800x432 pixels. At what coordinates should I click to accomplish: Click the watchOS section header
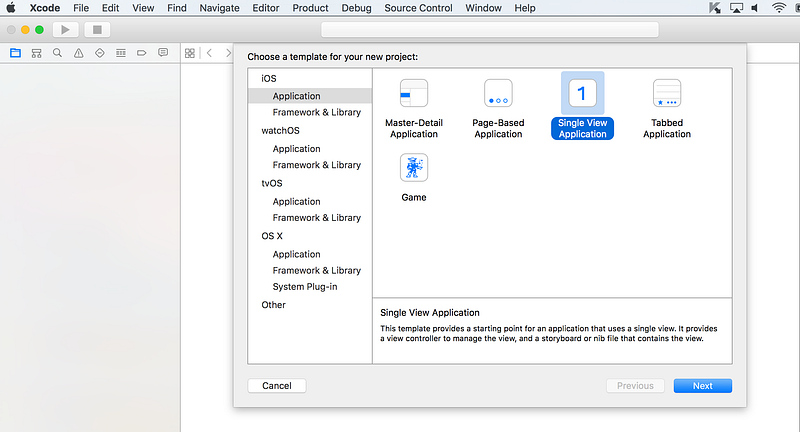coord(280,131)
